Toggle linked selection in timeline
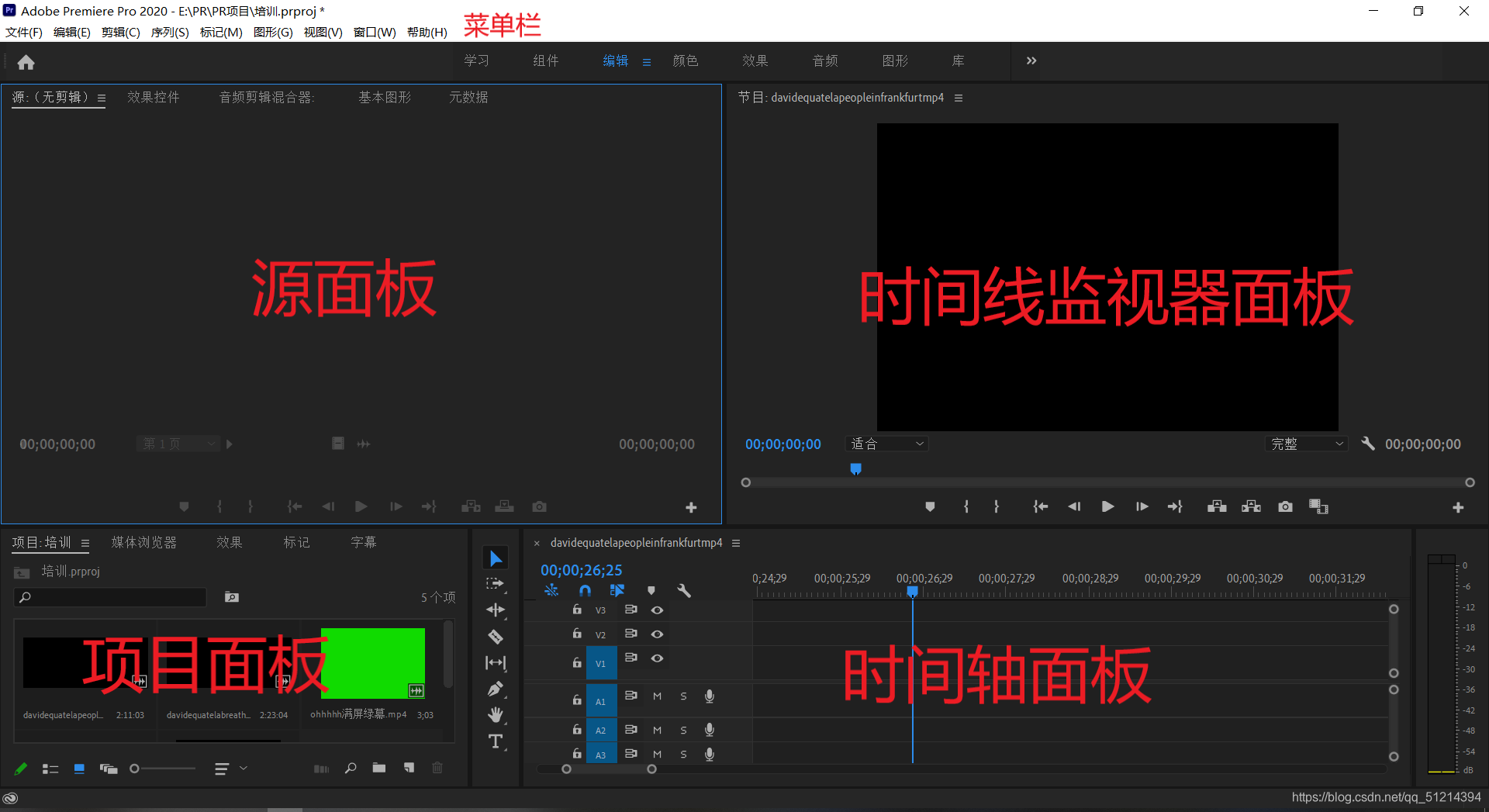This screenshot has width=1489, height=812. click(x=617, y=590)
